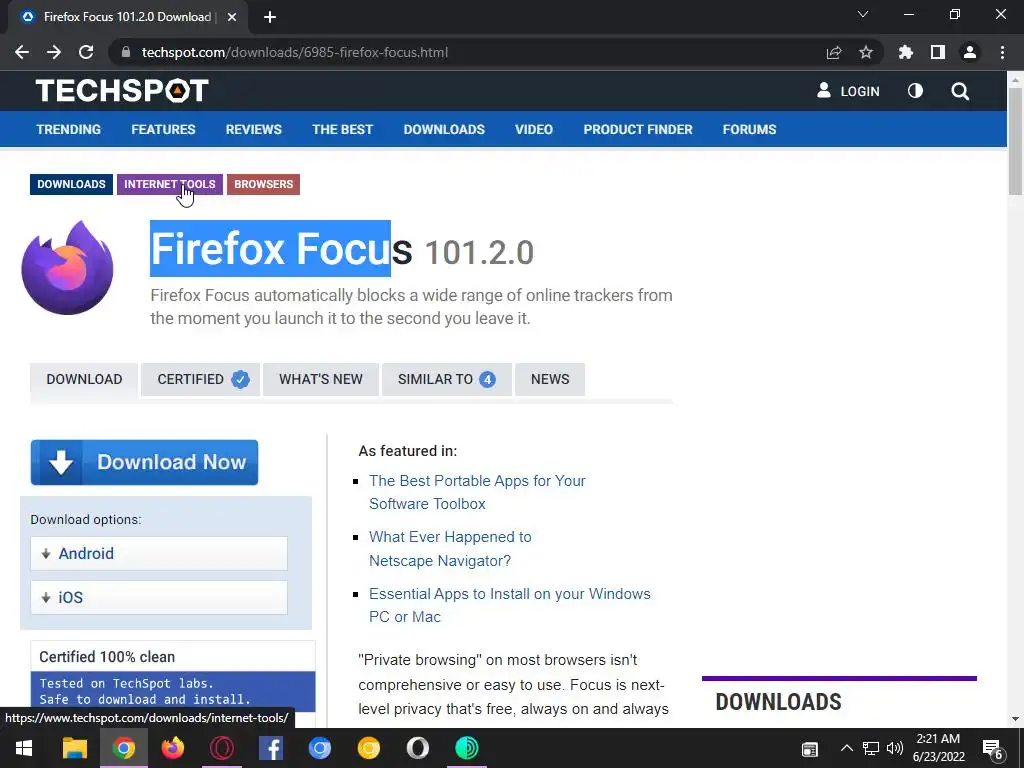Click the TechSpot logo
The height and width of the screenshot is (768, 1024).
coord(122,91)
